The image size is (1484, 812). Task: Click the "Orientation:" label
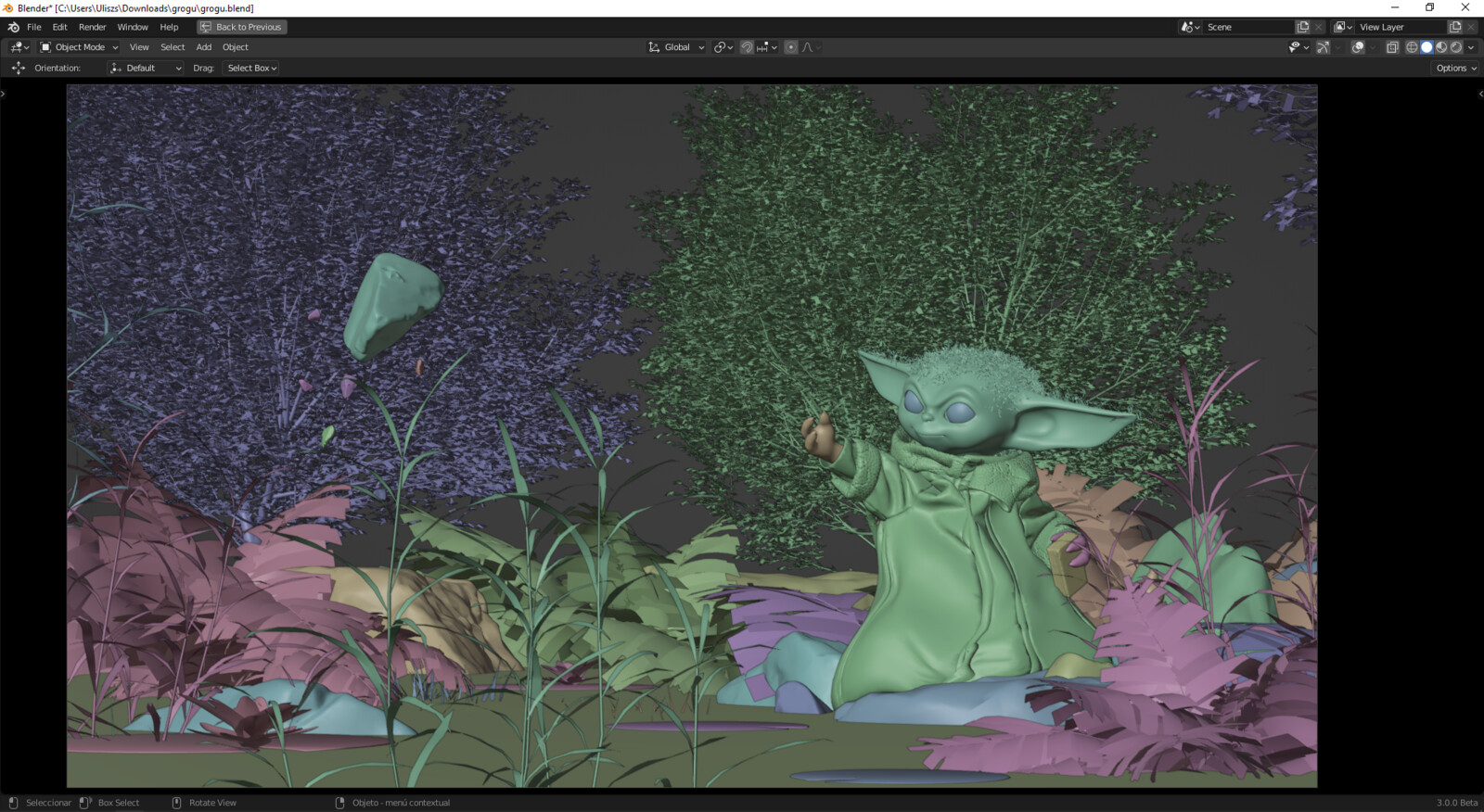click(x=58, y=68)
